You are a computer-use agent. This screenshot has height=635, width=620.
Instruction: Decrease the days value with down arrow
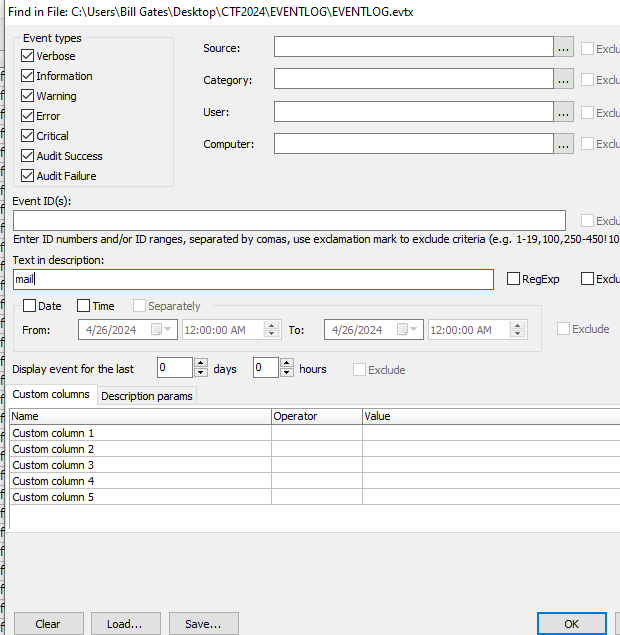click(x=201, y=372)
